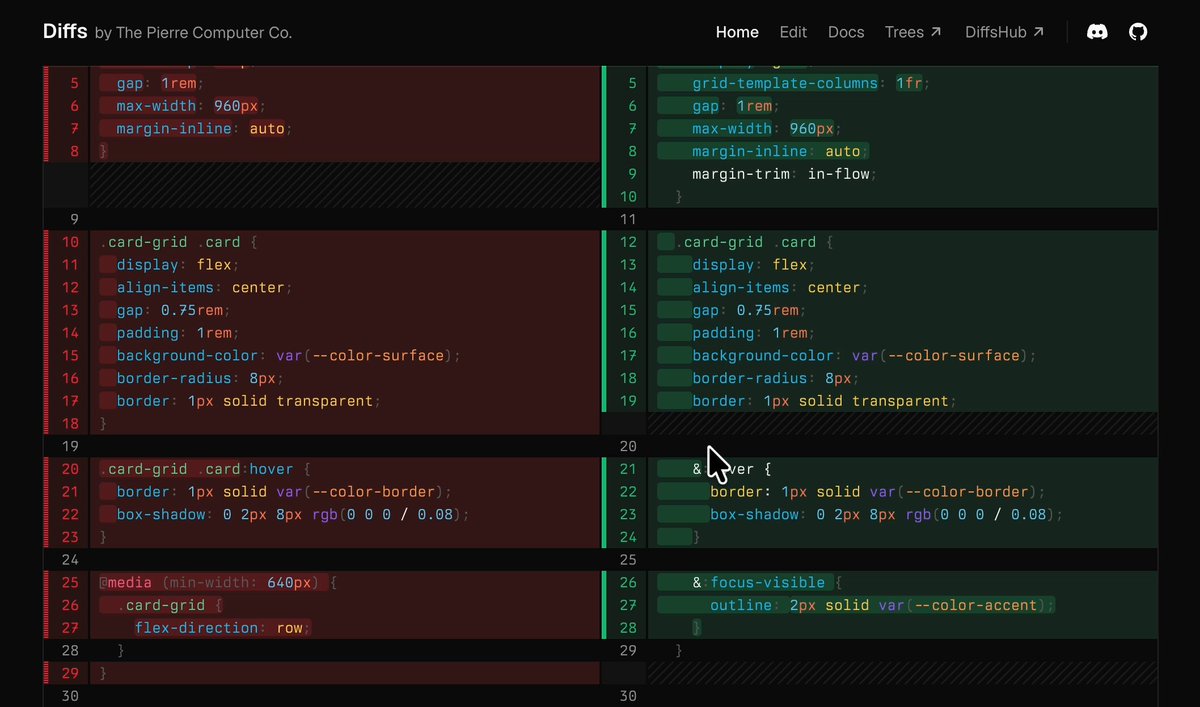Open the GitHub icon link
Screen dimensions: 1200x707
1138,32
